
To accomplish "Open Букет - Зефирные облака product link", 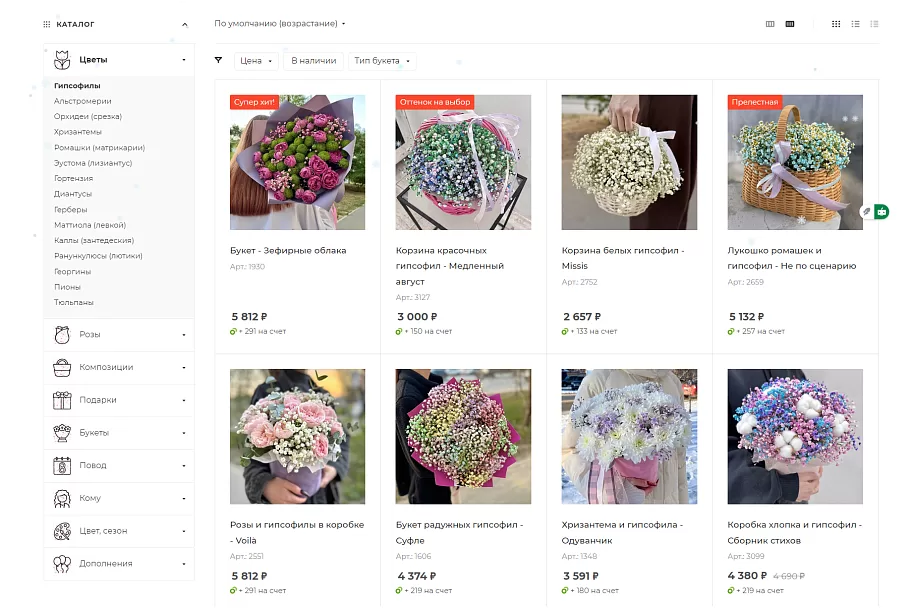I will pyautogui.click(x=288, y=250).
